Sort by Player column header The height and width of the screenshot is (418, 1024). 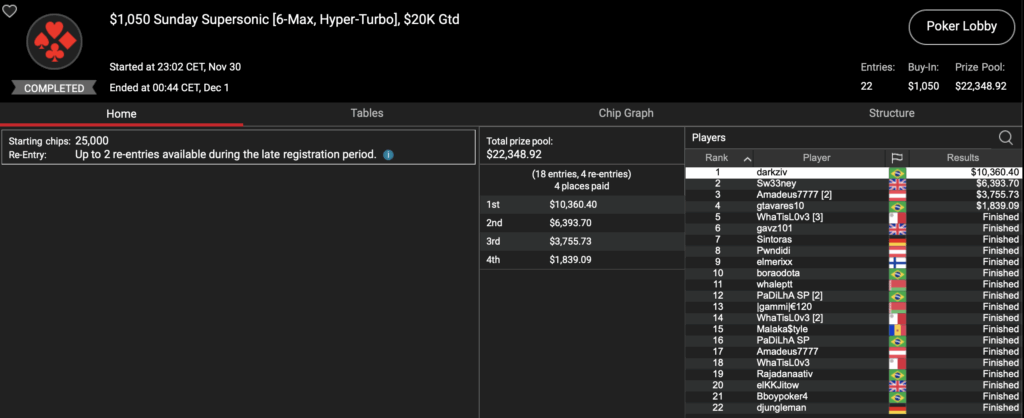[x=816, y=158]
